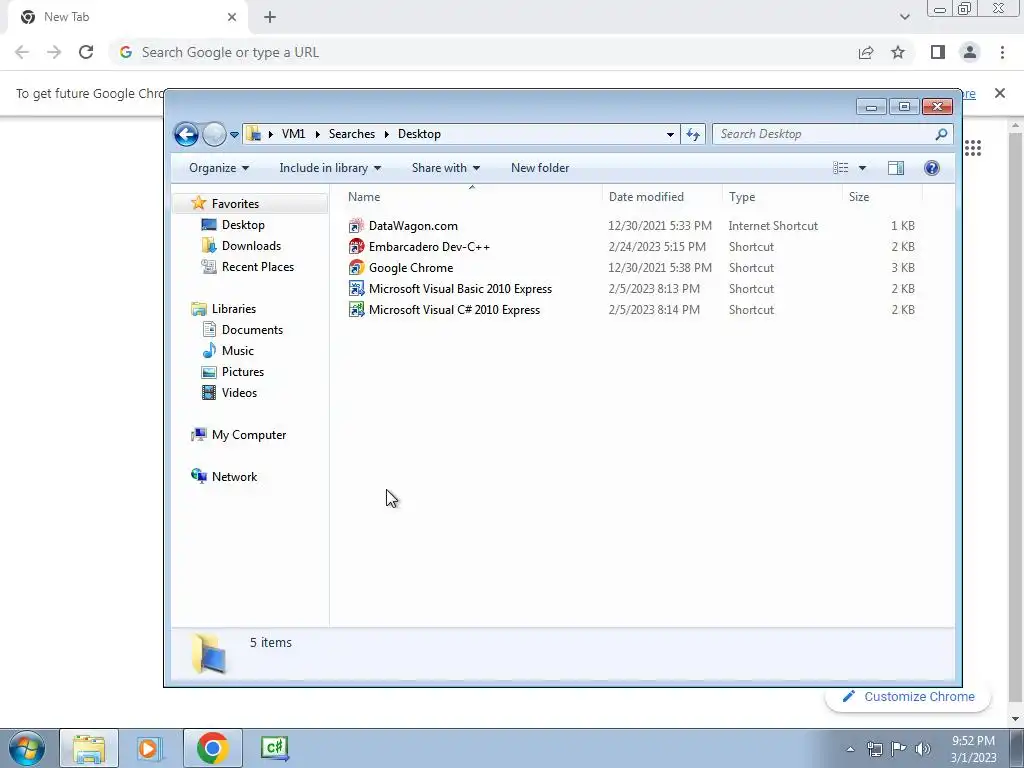
Task: Open the Include in library menu
Action: click(330, 168)
